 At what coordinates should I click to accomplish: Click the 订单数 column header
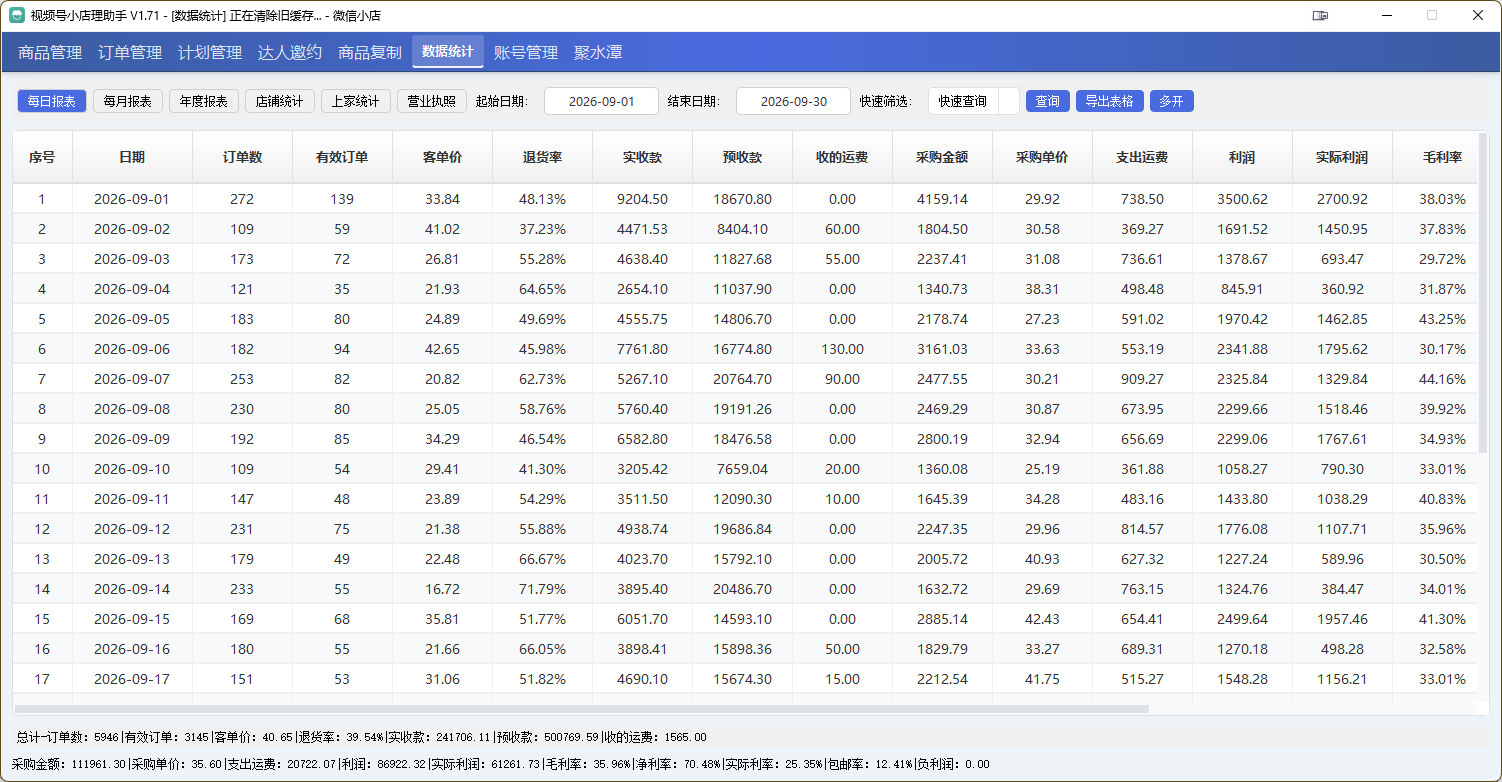242,157
